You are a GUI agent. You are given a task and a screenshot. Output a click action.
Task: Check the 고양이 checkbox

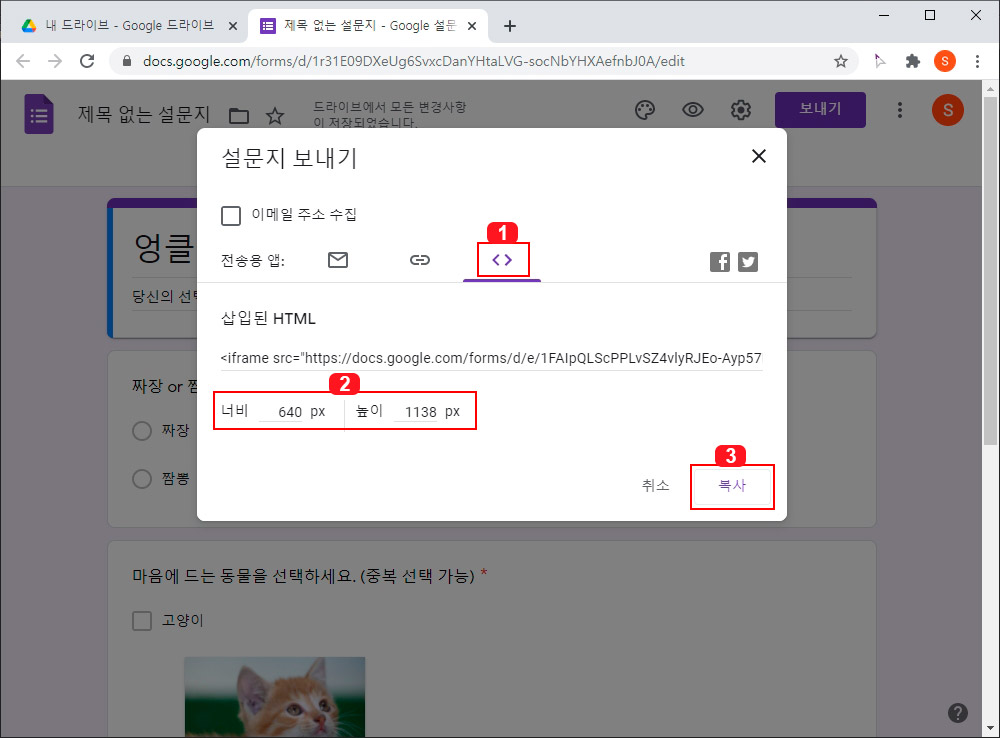[141, 620]
